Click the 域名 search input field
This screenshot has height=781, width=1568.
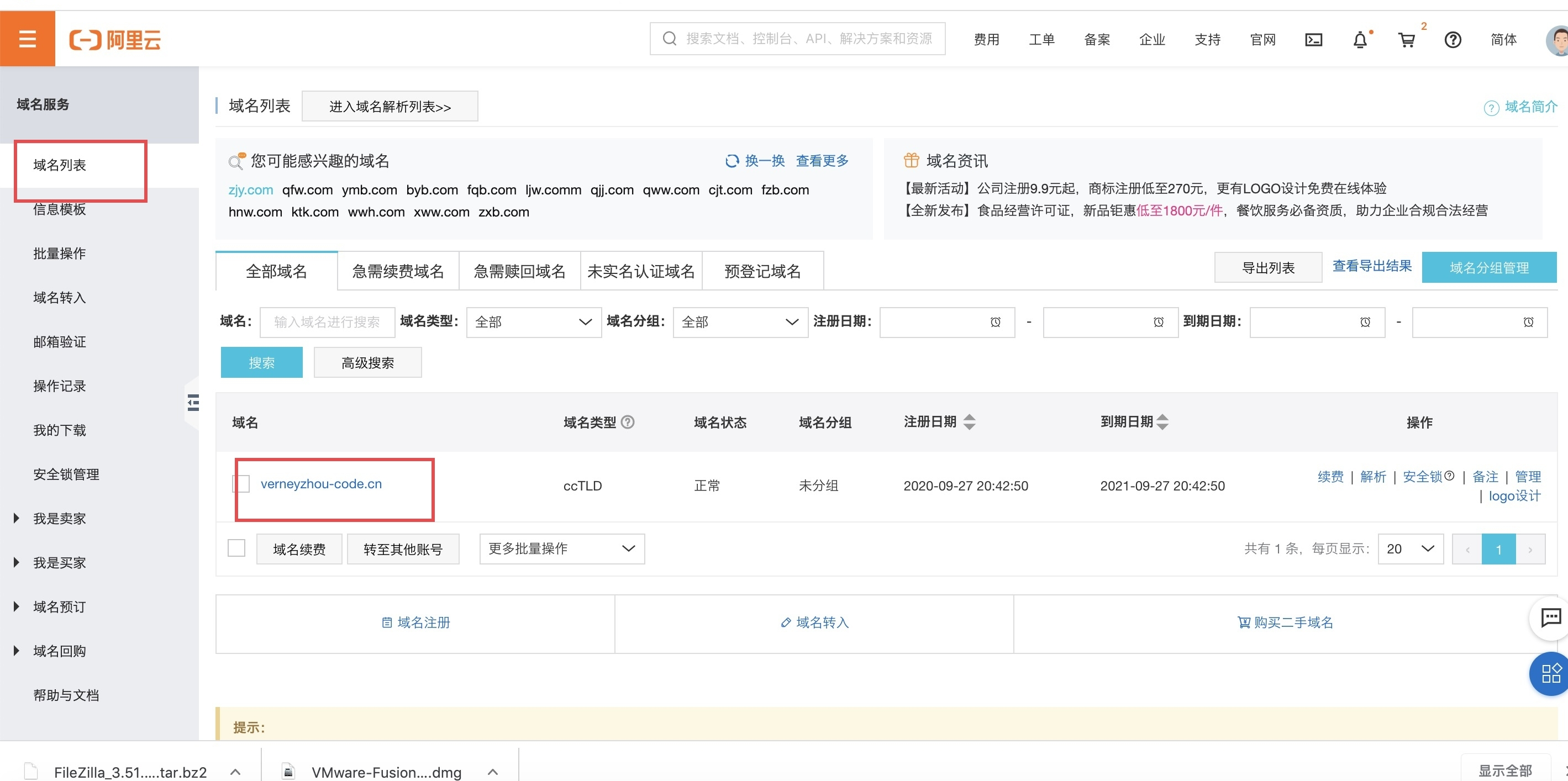tap(327, 322)
